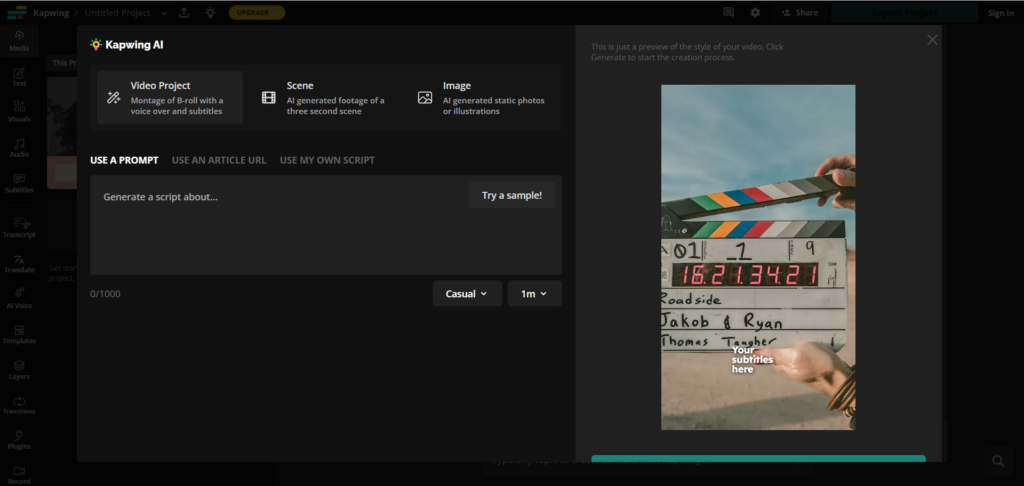Viewport: 1024px width, 486px height.
Task: Open the AI Voice tool in sidebar
Action: pyautogui.click(x=19, y=299)
